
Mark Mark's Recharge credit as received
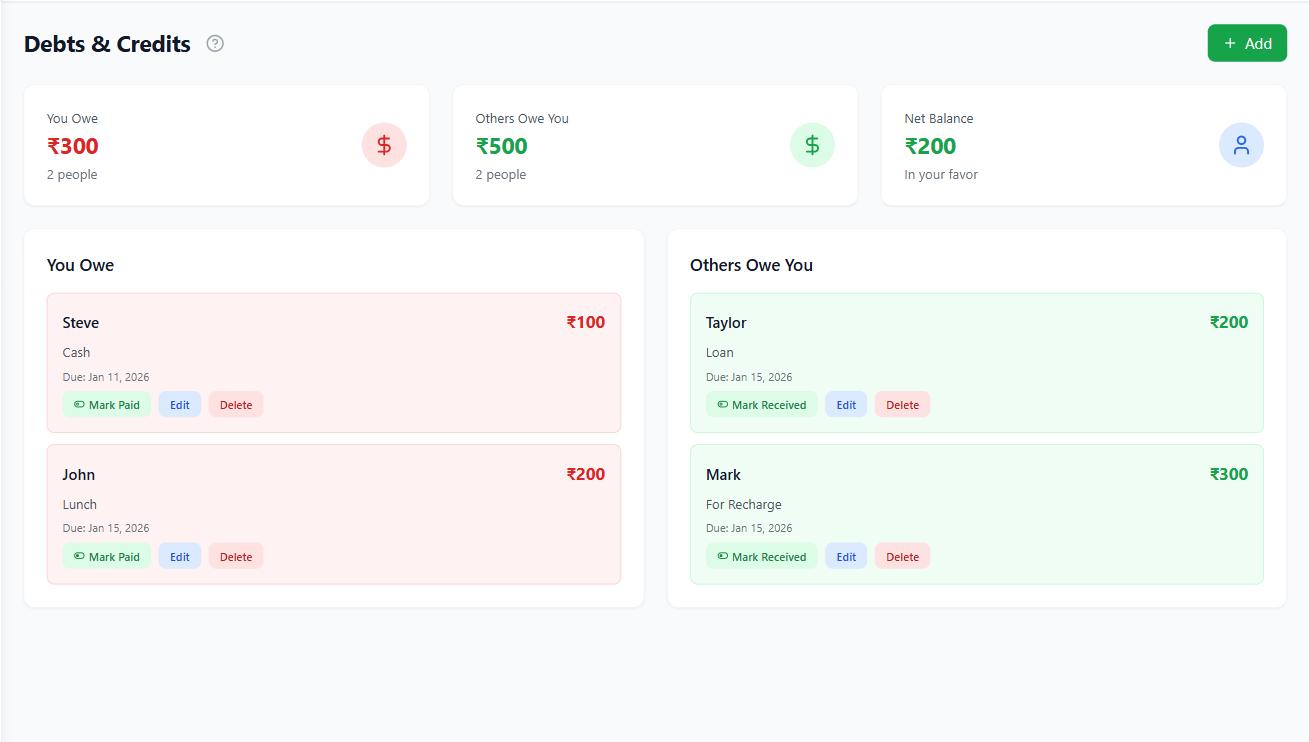[x=761, y=556]
